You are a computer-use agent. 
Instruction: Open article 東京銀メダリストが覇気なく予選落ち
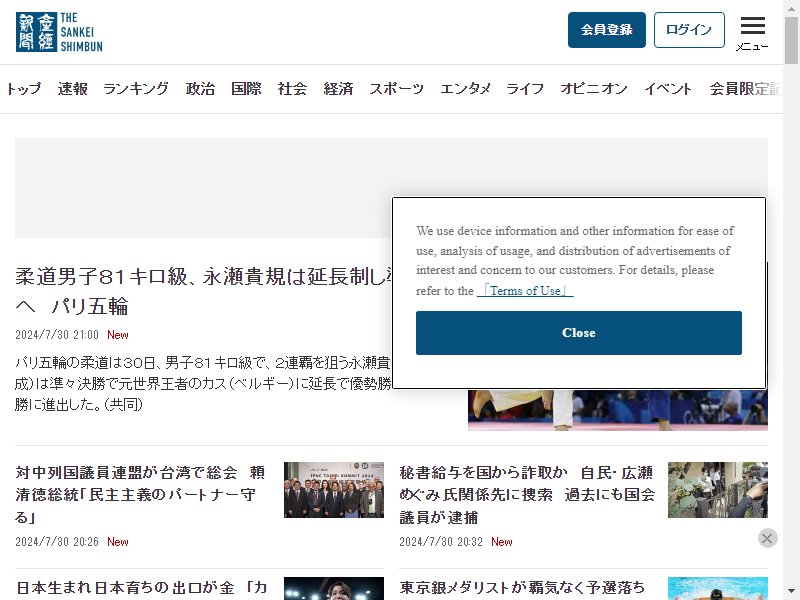(x=522, y=588)
